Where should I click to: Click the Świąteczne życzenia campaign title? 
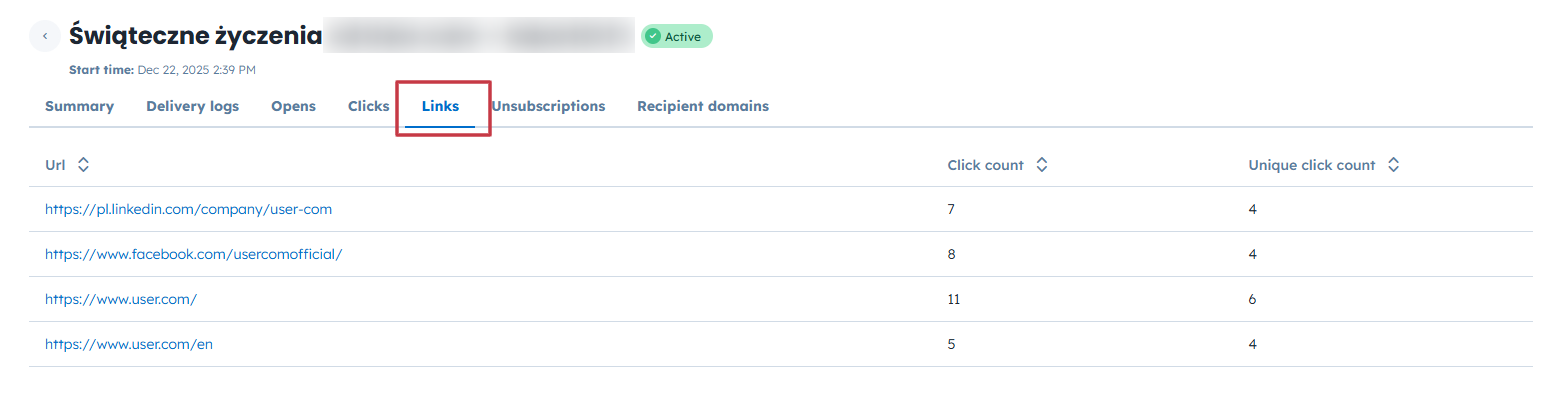point(195,37)
